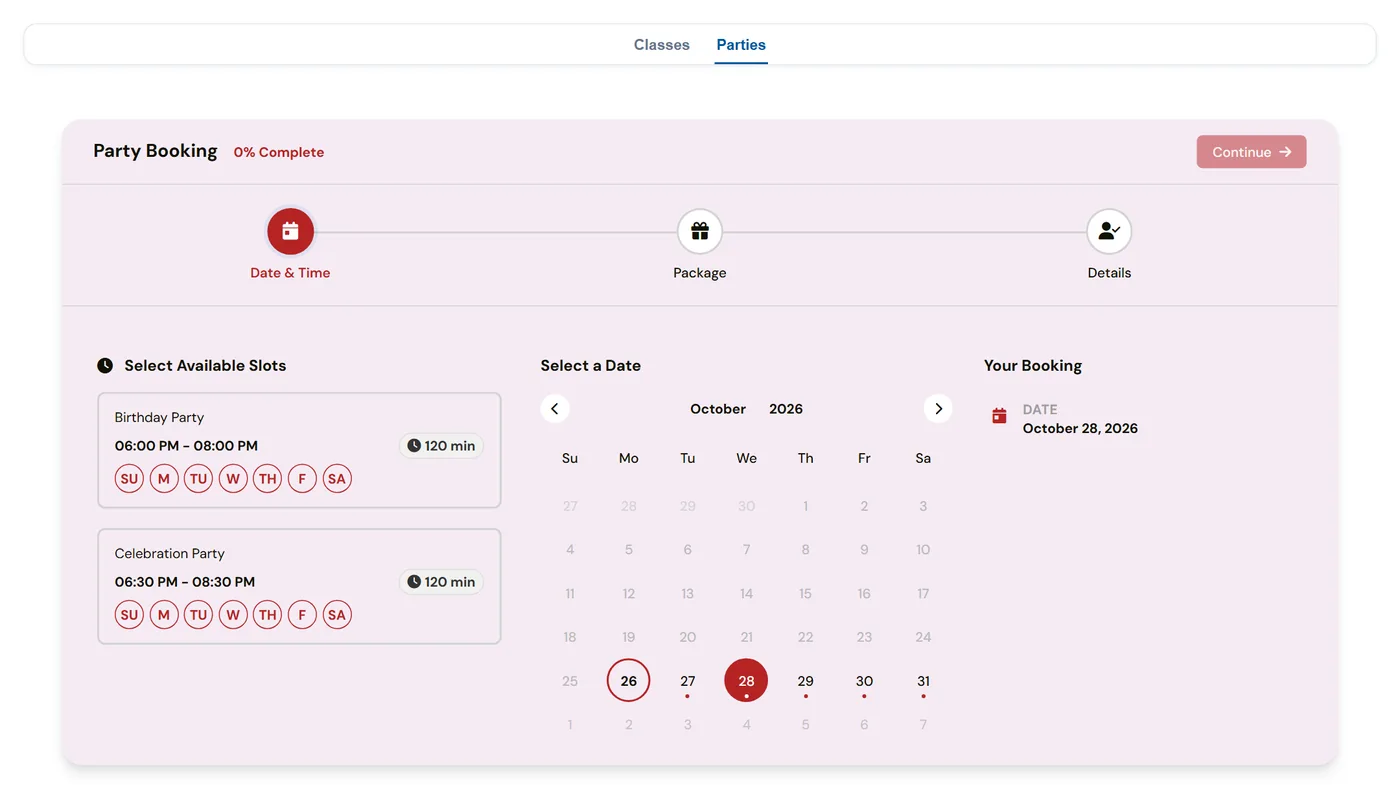Switch to the Classes tab
This screenshot has height=785, width=1400.
pos(662,45)
